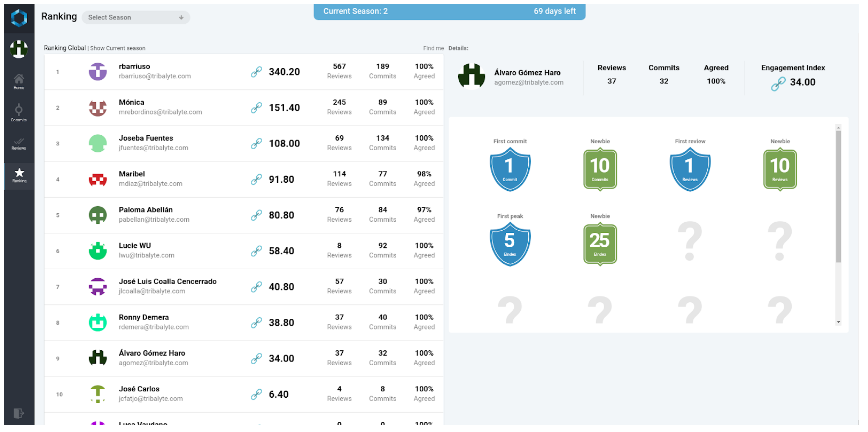Image resolution: width=868 pixels, height=432 pixels.
Task: Click the First peak badge
Action: click(x=508, y=240)
